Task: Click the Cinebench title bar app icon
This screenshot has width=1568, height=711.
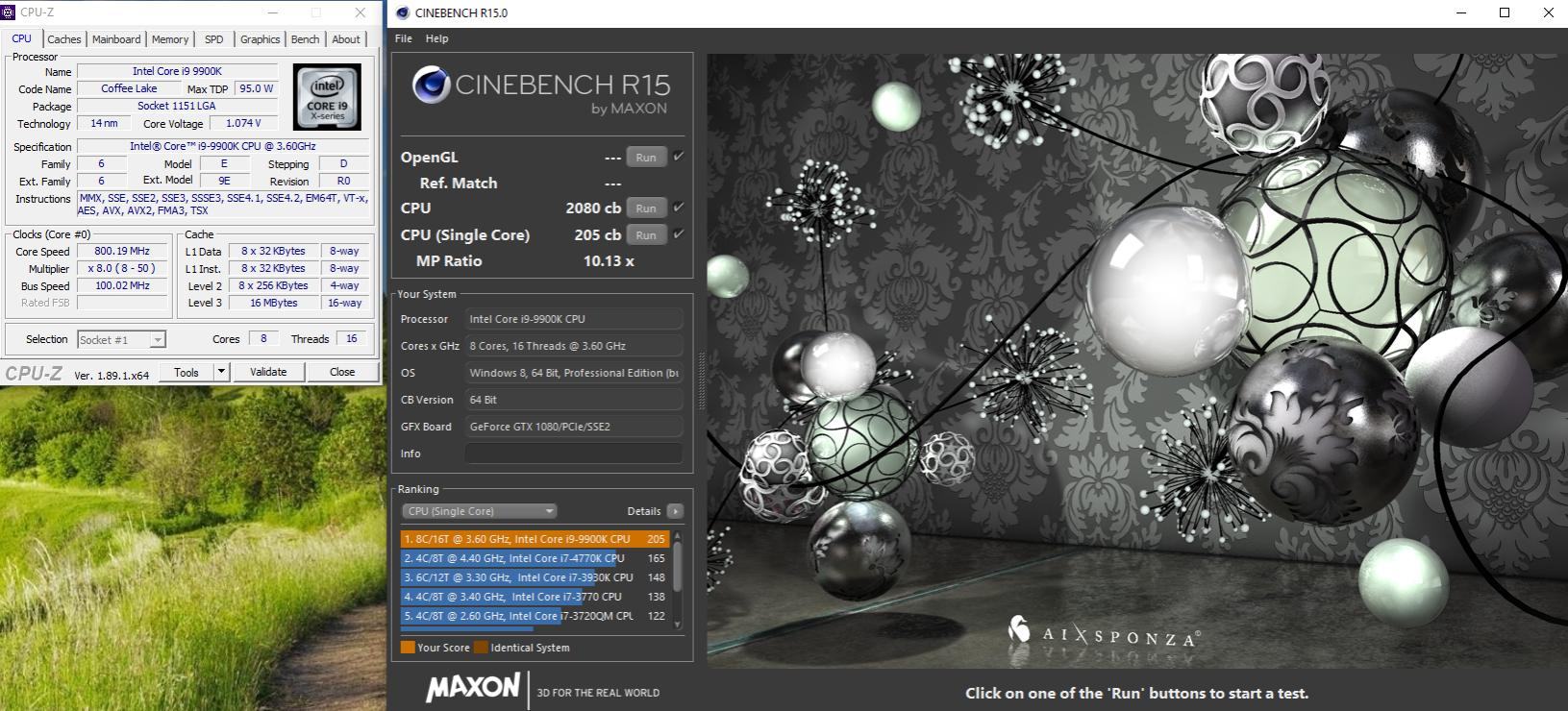Action: tap(402, 12)
